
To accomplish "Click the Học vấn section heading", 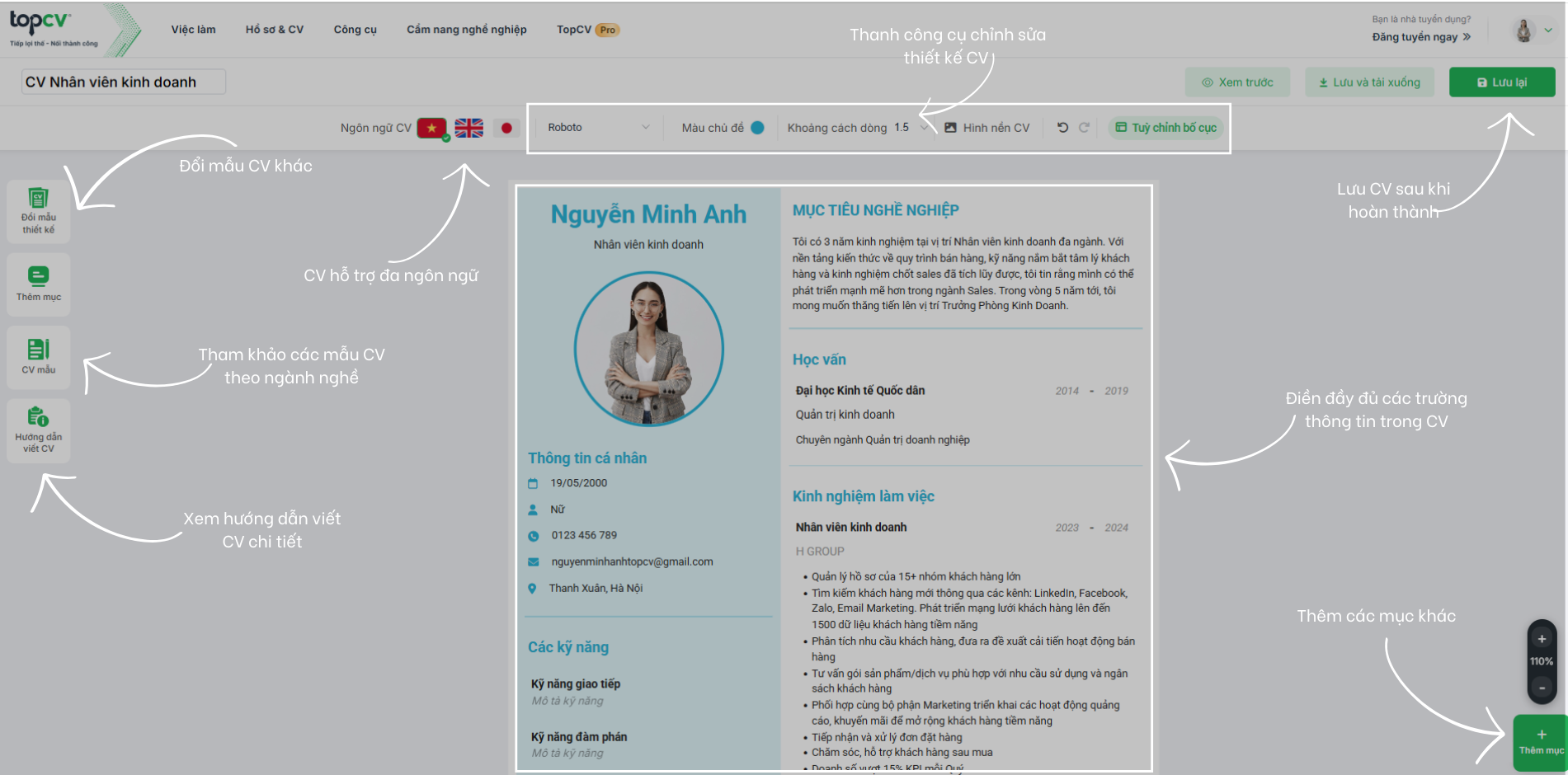I will (819, 359).
